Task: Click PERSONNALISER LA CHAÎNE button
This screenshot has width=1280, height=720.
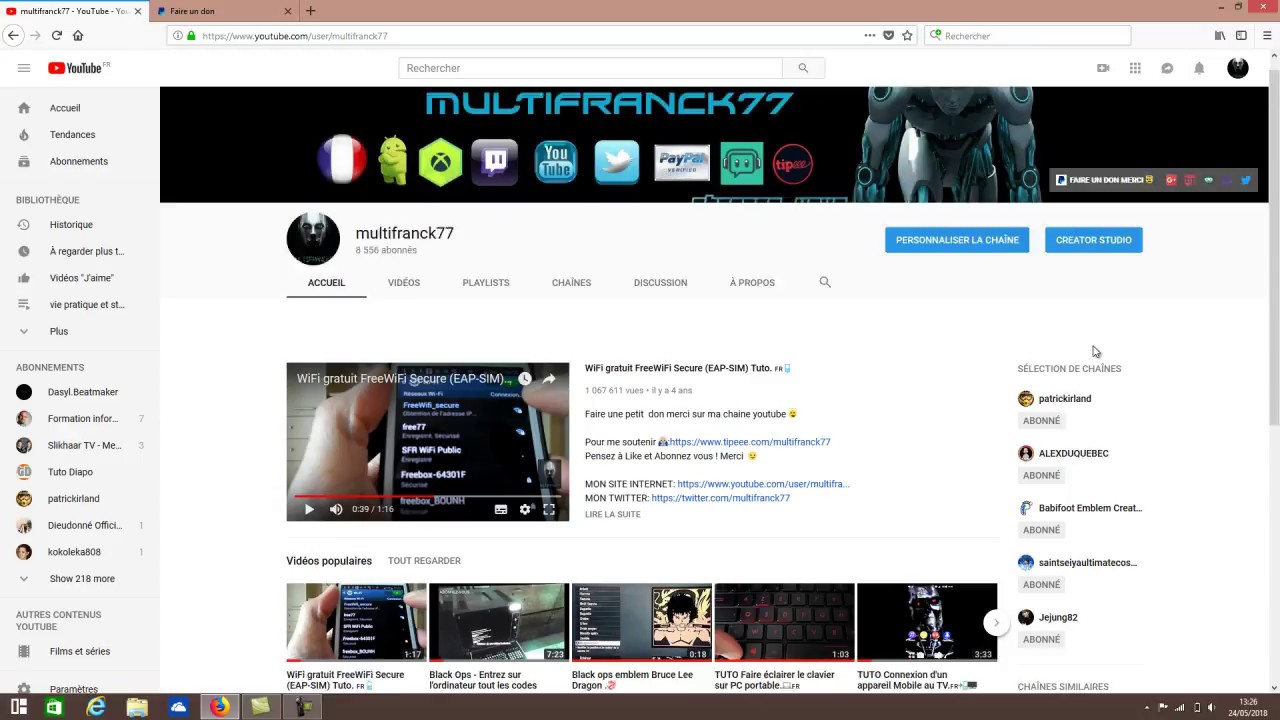Action: (x=957, y=240)
